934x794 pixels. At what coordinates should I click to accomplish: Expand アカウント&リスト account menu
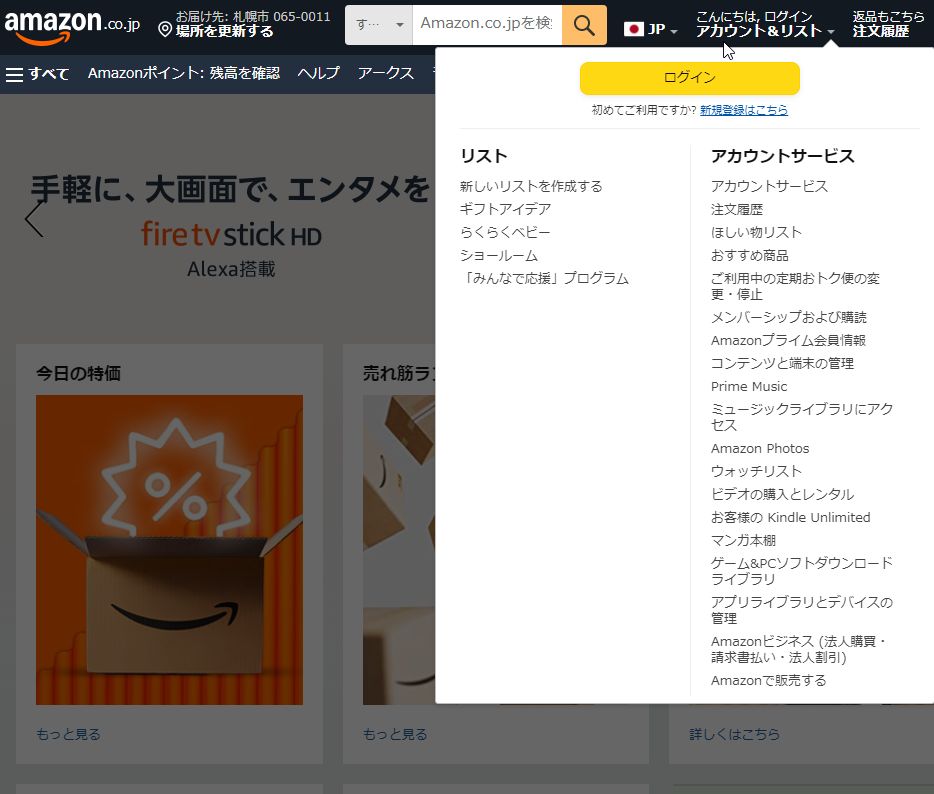coord(765,31)
